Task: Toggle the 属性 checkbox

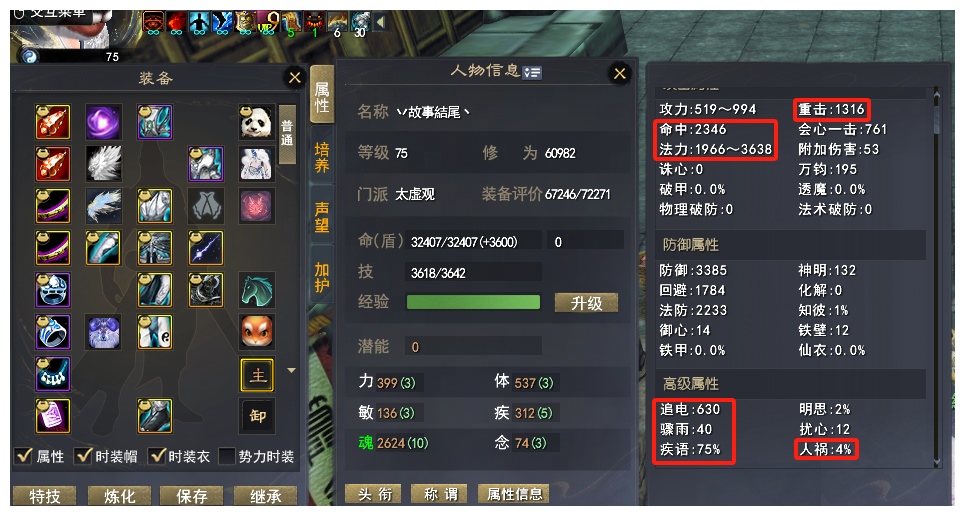Action: [25, 456]
